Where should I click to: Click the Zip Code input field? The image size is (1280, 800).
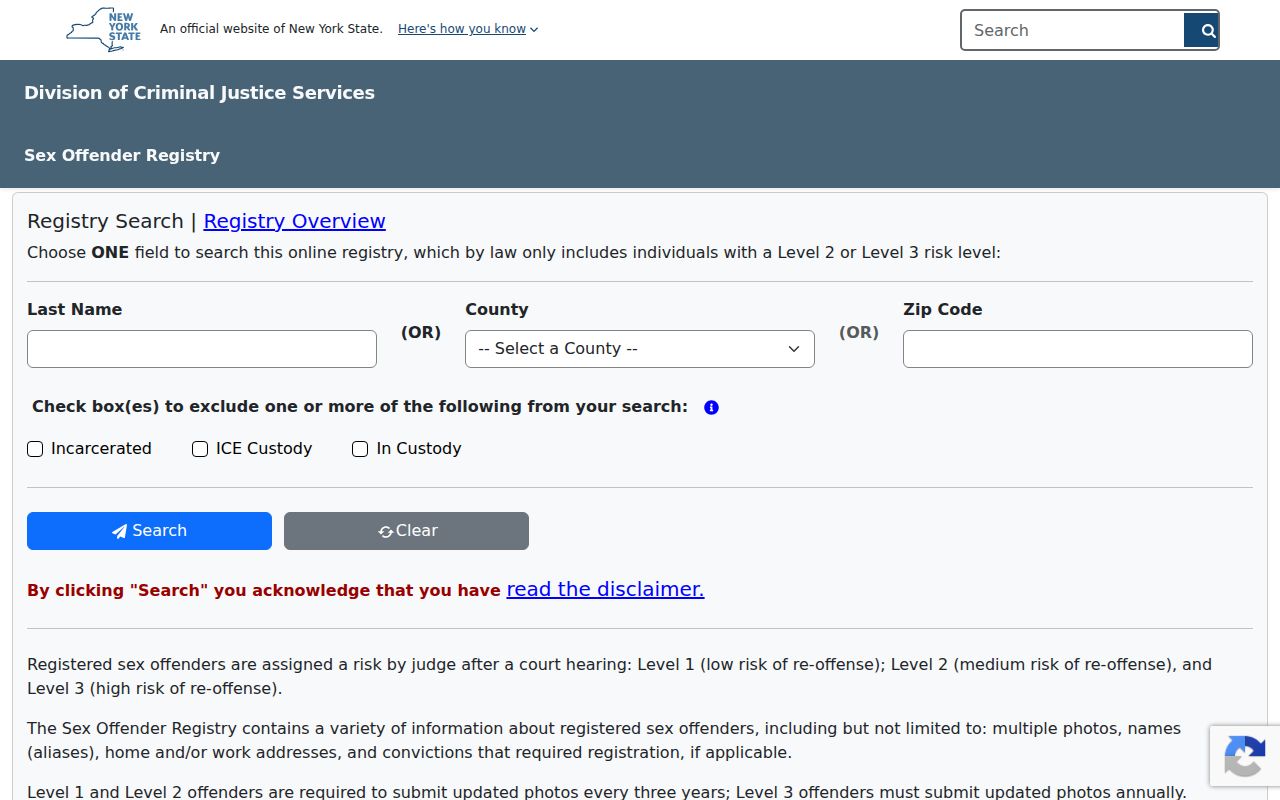[x=1078, y=349]
